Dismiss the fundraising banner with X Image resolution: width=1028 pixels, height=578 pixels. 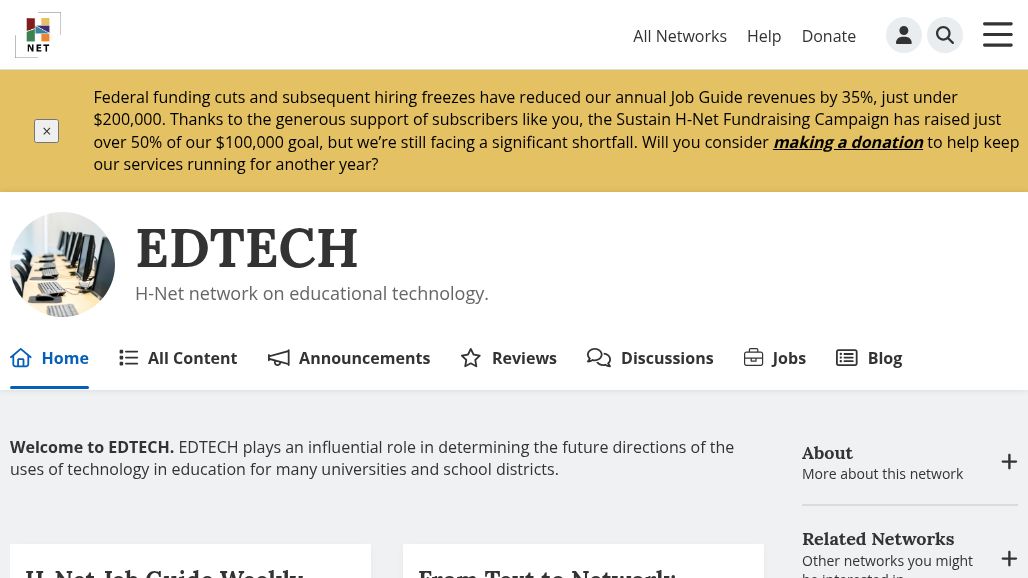[x=46, y=131]
